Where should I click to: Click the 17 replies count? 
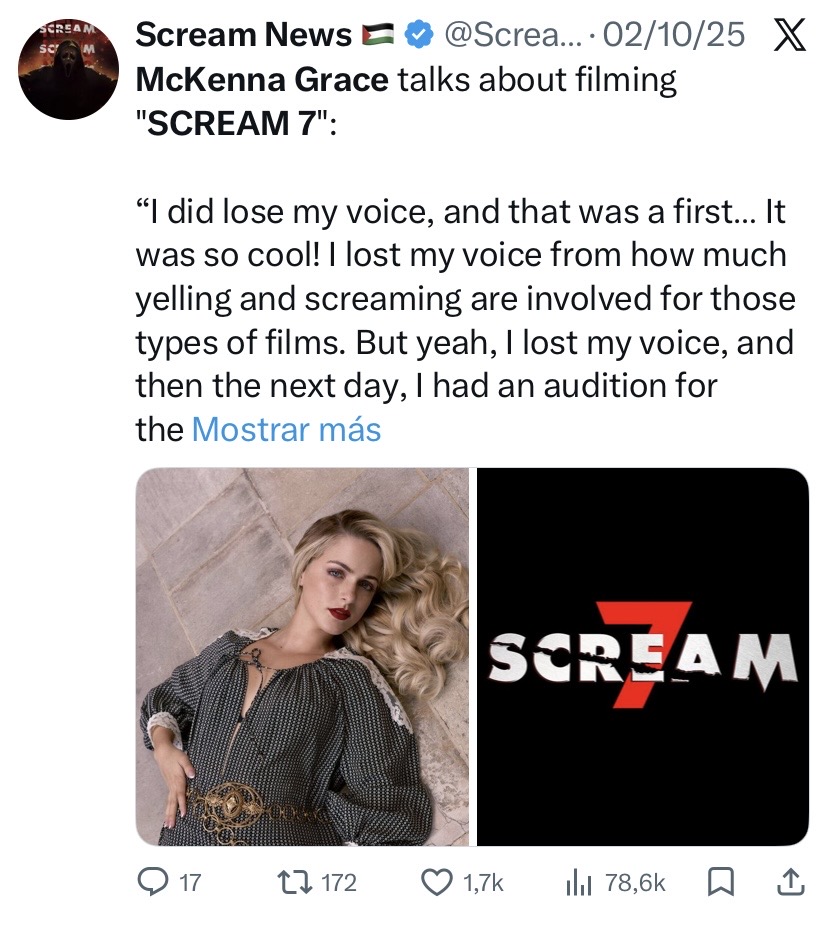point(190,883)
